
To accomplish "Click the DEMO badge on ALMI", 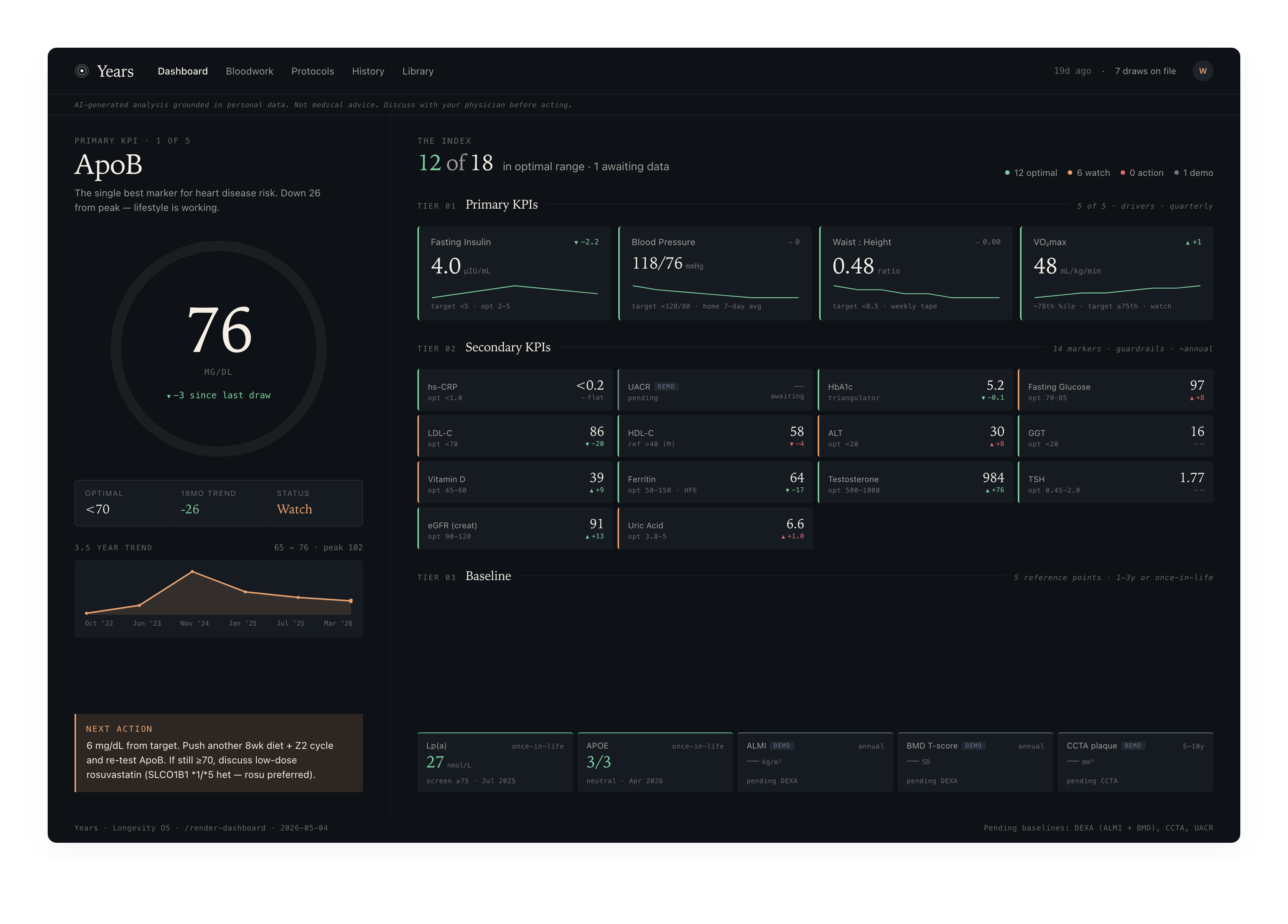I will tap(782, 746).
